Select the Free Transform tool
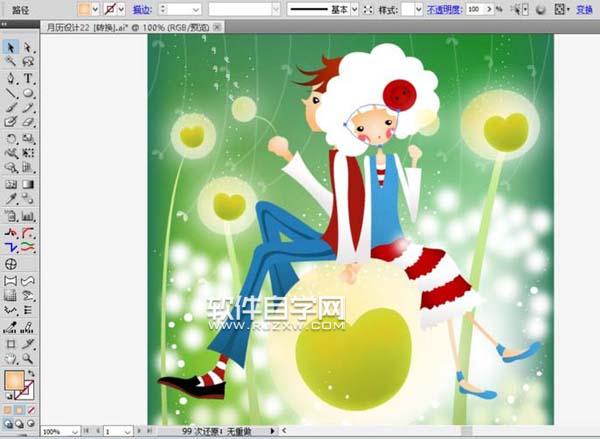The width and height of the screenshot is (600, 439). [x=28, y=153]
